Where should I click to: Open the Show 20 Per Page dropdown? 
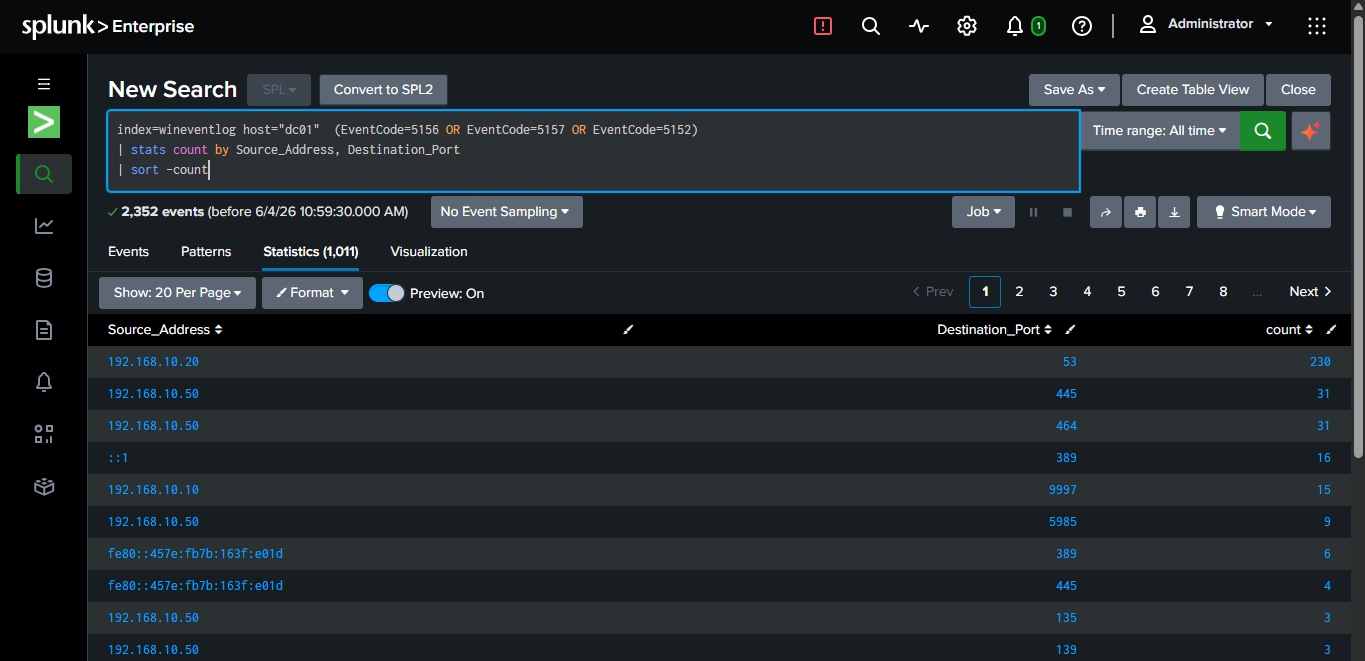177,293
